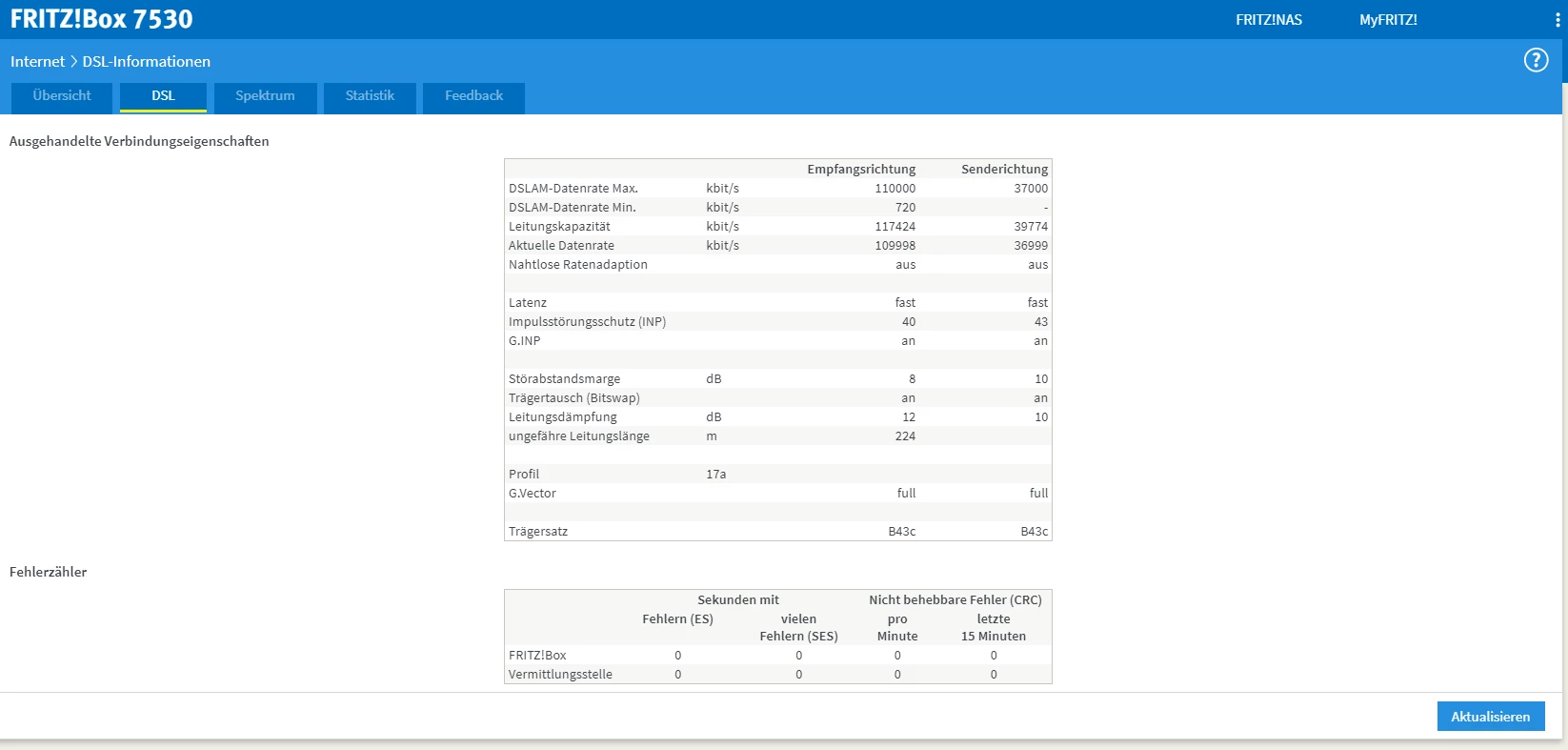Click the Senderichtung column header
This screenshot has height=750, width=1568.
(x=1004, y=170)
